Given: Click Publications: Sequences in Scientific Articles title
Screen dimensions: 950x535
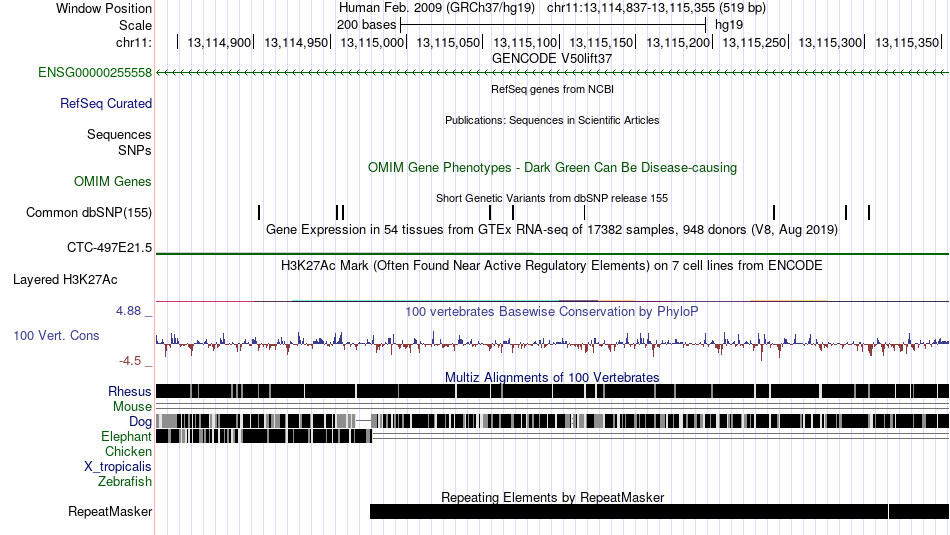Looking at the screenshot, I should tap(552, 120).
